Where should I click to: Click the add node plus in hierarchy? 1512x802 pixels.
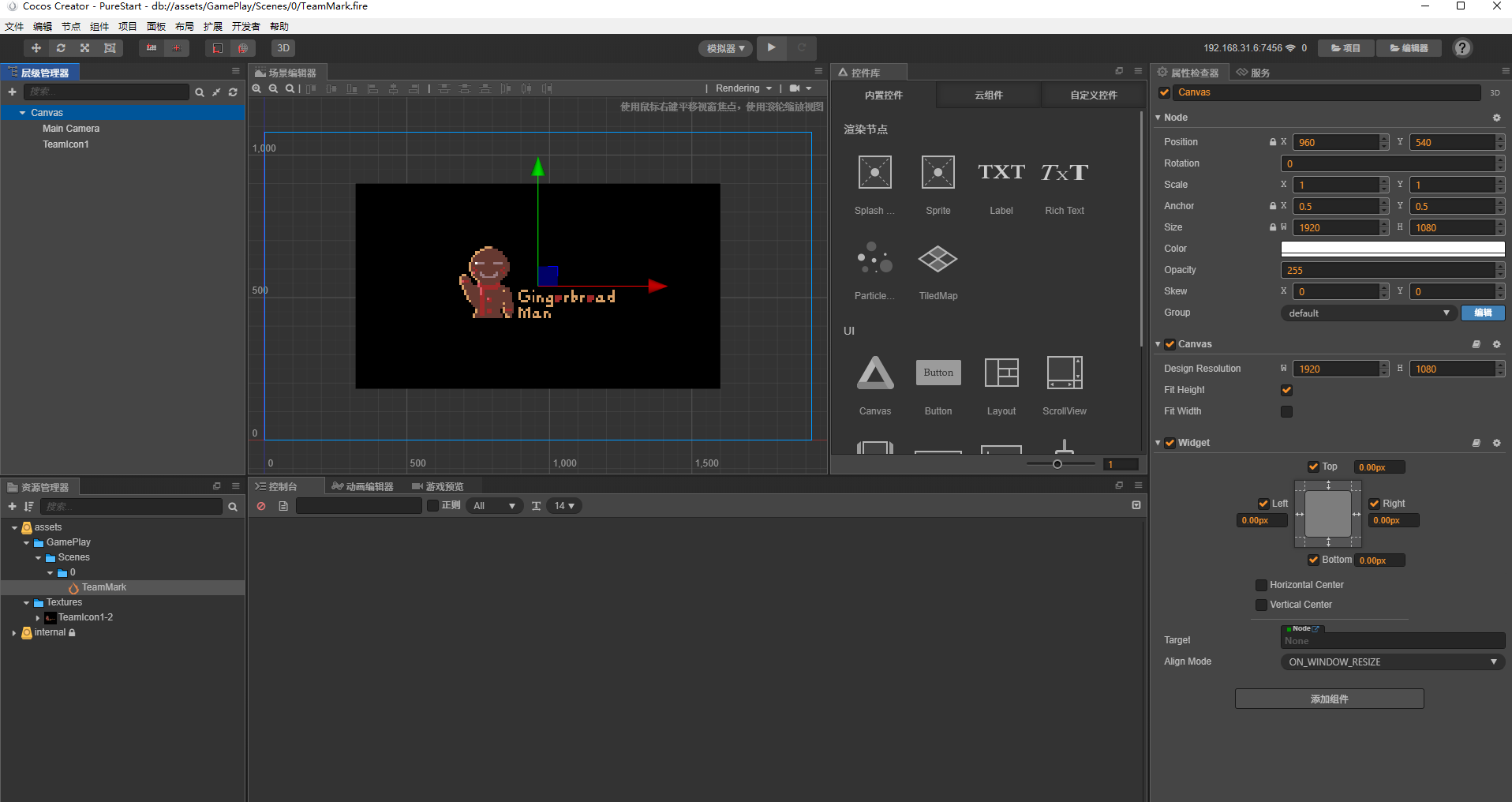click(x=12, y=92)
